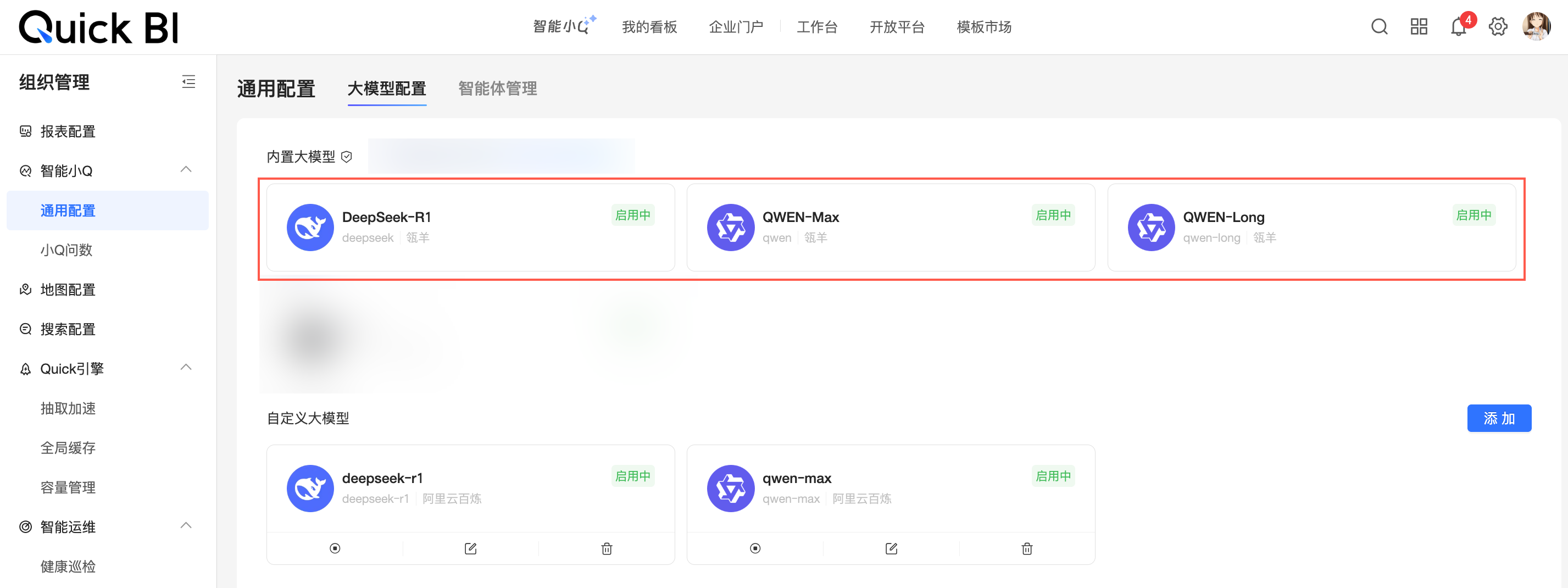Click the QWEN-Max model logo
Screen dimensions: 1568x588
731,228
